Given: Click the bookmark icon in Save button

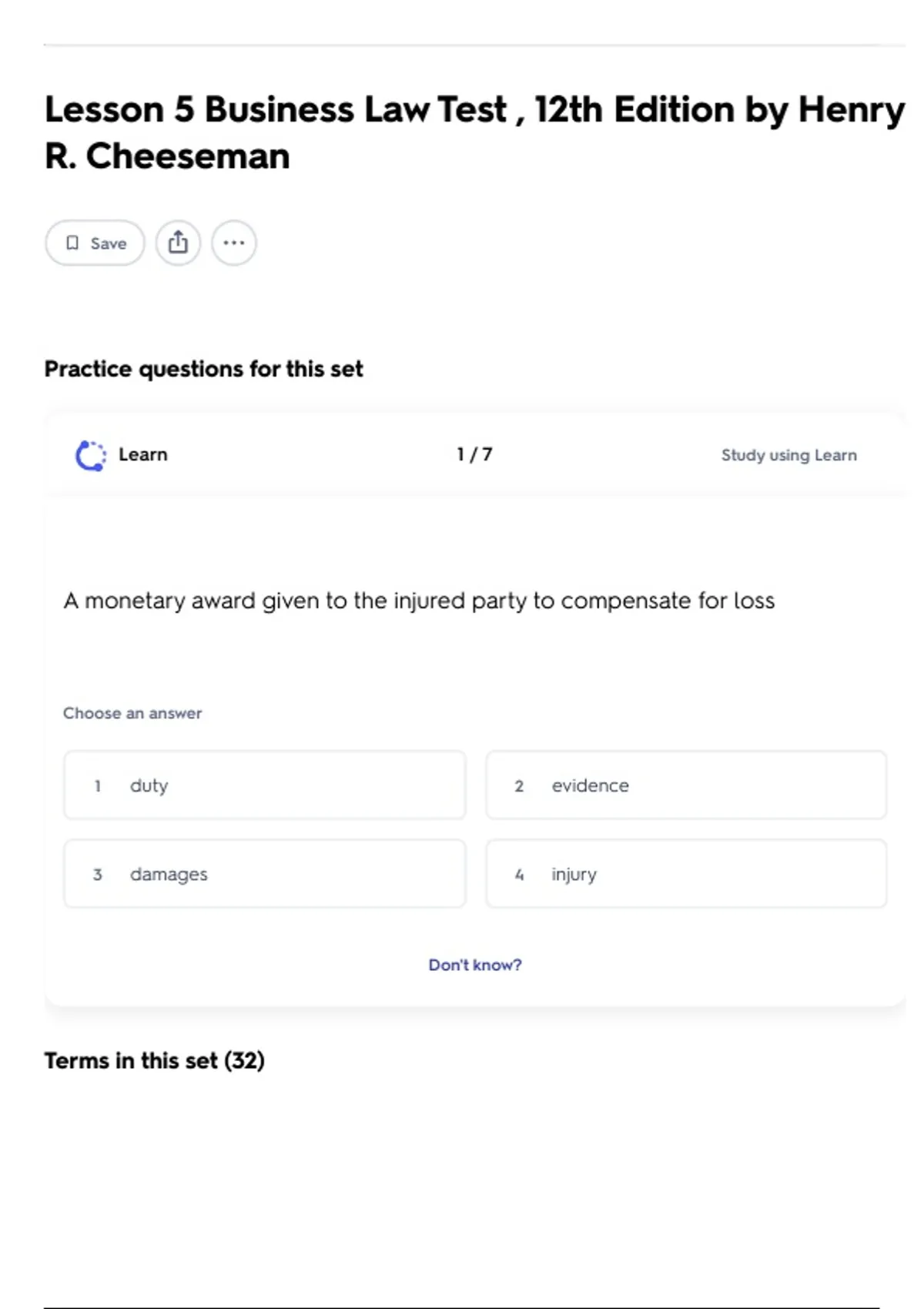Looking at the screenshot, I should [x=72, y=243].
